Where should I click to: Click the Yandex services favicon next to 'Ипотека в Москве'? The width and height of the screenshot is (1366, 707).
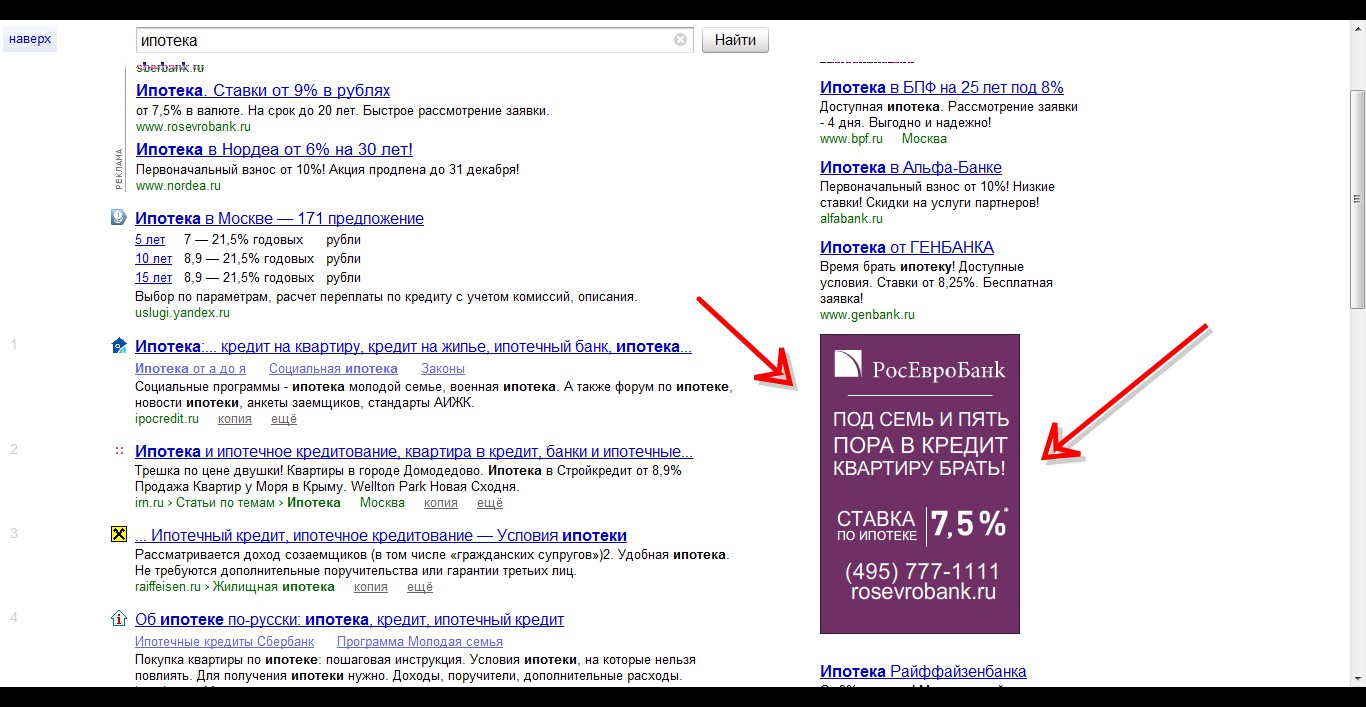(x=118, y=217)
